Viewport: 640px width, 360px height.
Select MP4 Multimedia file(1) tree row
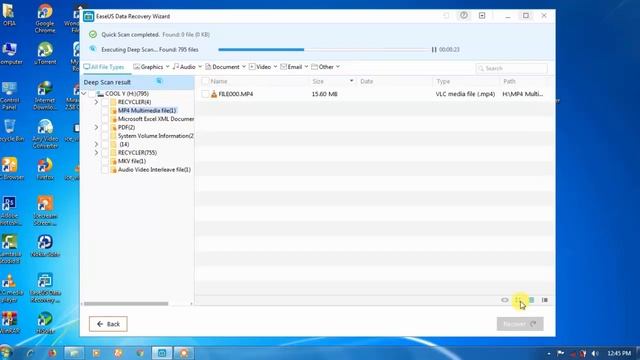[147, 111]
